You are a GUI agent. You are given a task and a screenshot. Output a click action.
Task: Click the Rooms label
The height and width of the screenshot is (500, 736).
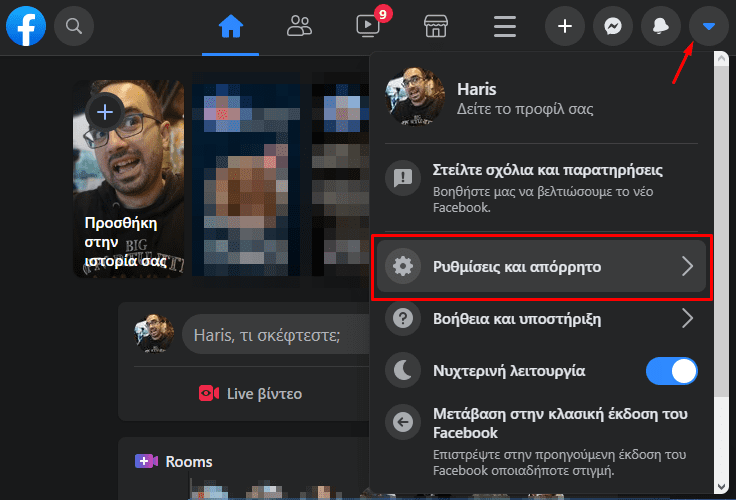(189, 462)
